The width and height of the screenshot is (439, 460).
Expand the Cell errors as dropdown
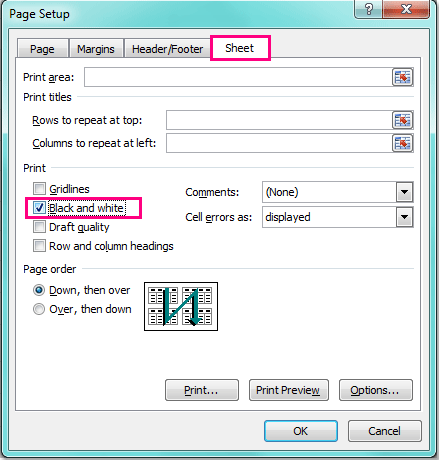404,217
